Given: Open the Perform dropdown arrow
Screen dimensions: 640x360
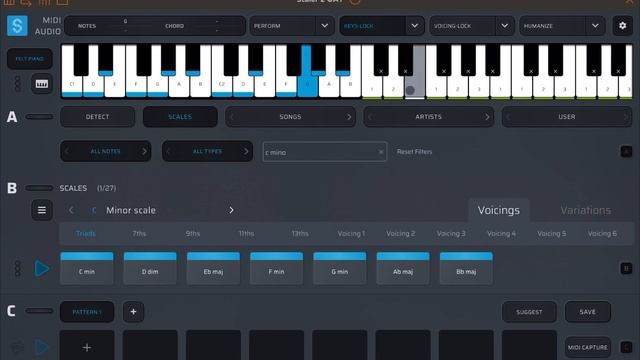Looking at the screenshot, I should coord(324,26).
